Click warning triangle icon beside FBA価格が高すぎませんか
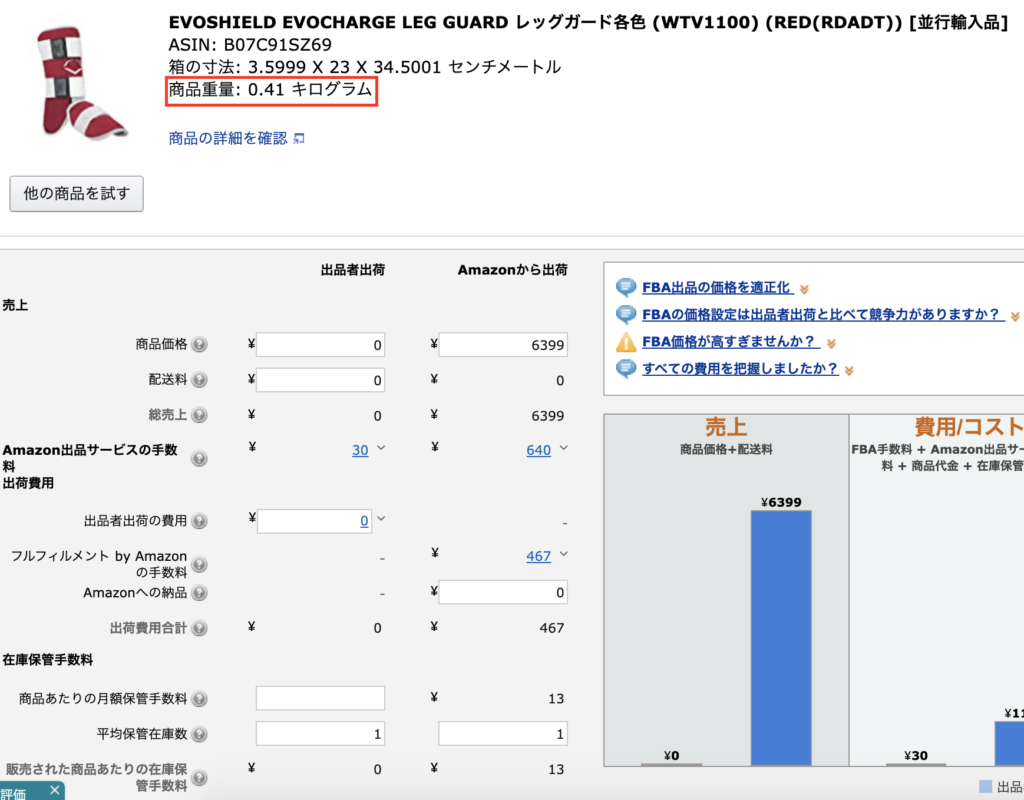1024x800 pixels. (626, 342)
